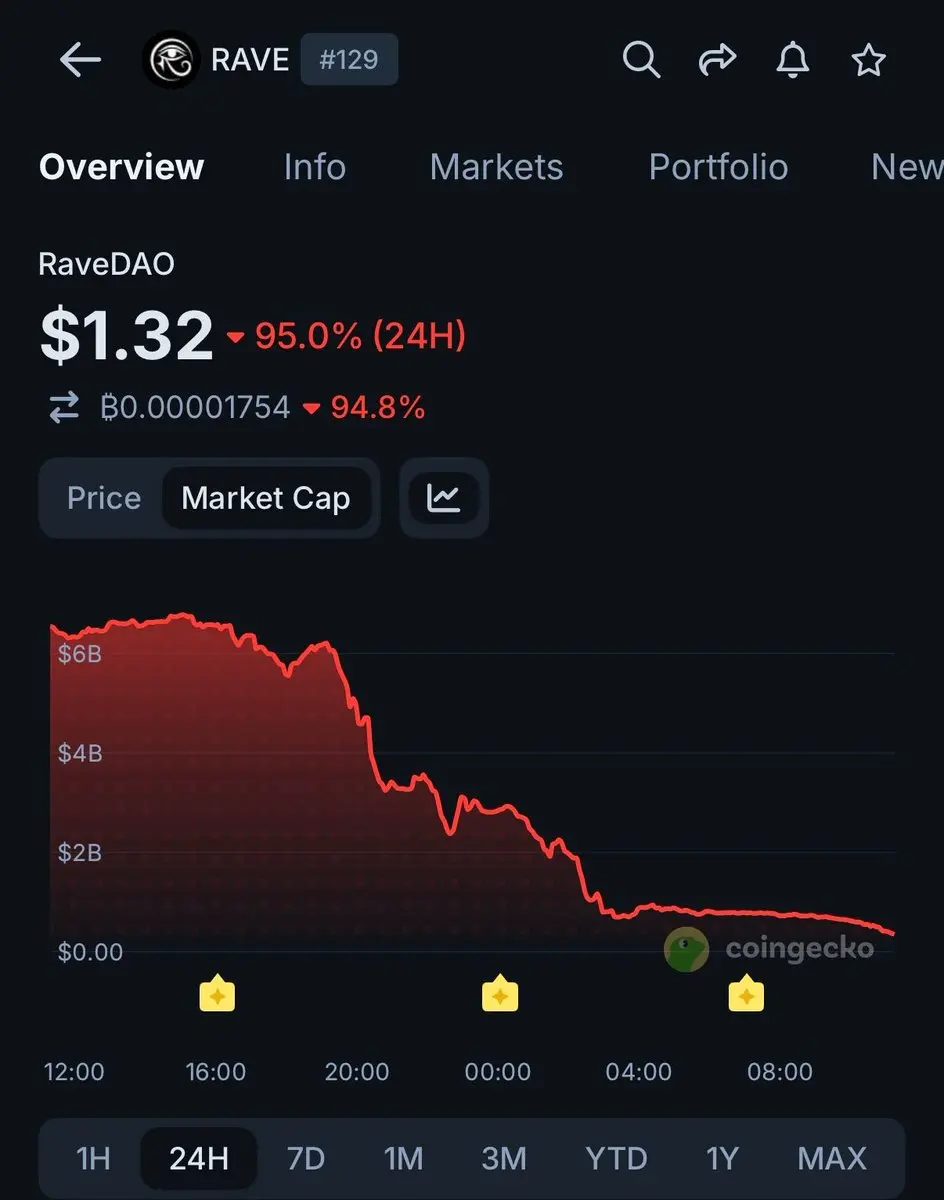Tap the event marker near 00:00
This screenshot has width=944, height=1200.
coord(499,995)
